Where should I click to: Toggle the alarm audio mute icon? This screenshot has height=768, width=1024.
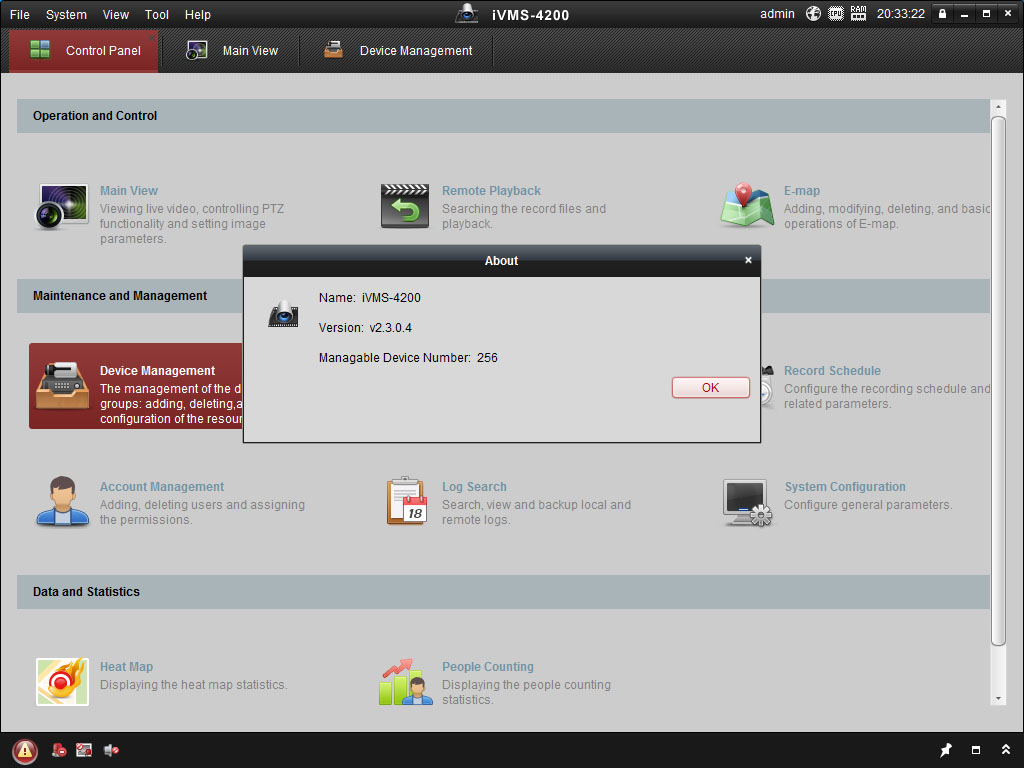(x=112, y=750)
